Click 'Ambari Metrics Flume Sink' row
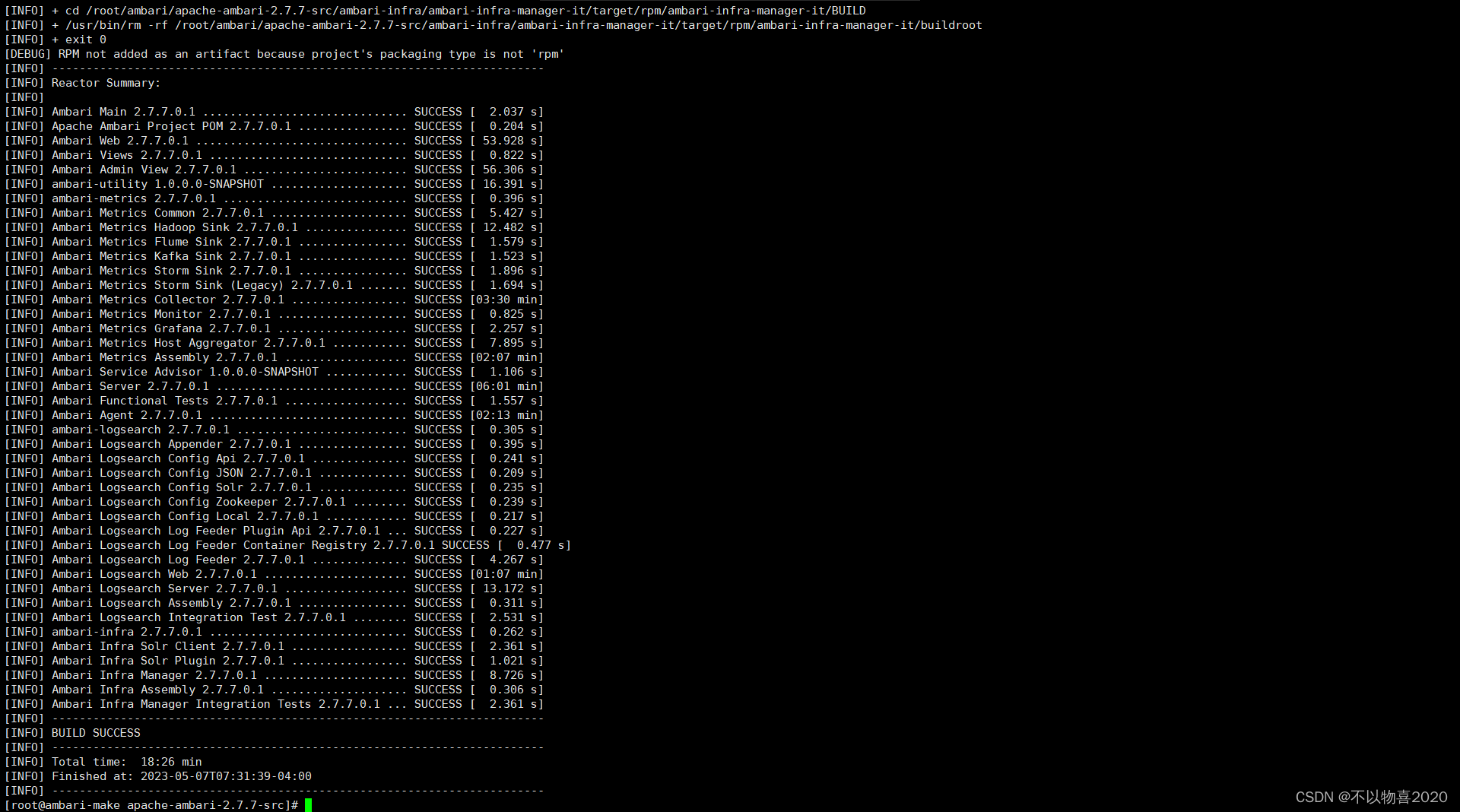 point(275,242)
